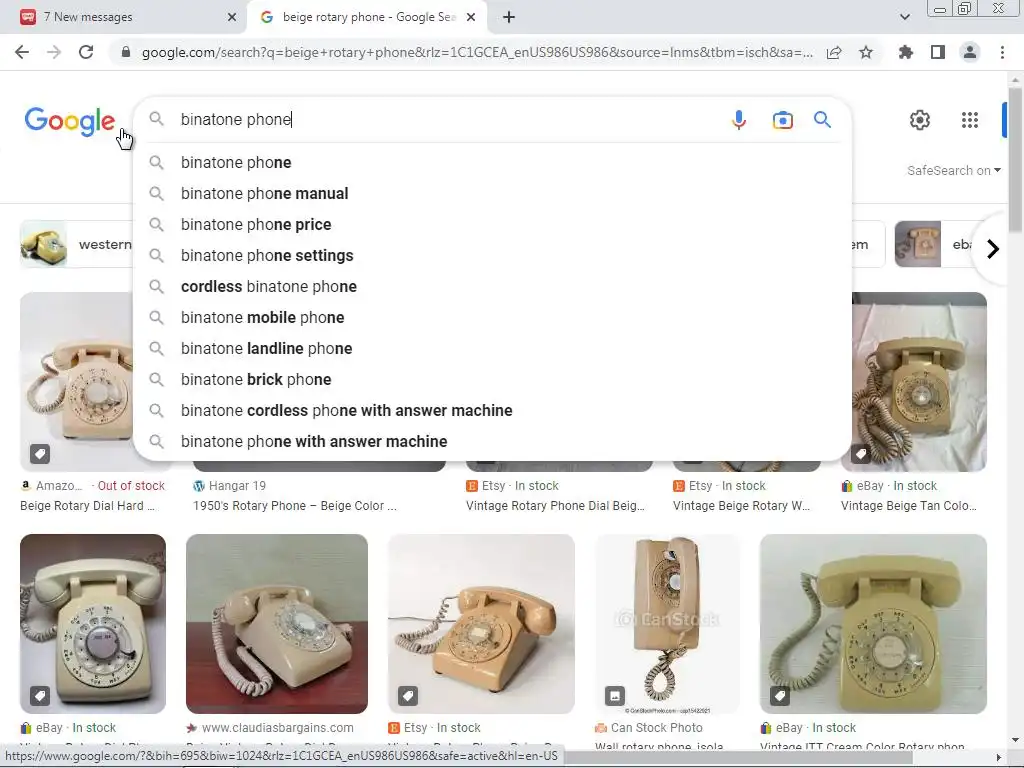
Task: Choose 'binatone phone with answer machine' suggestion
Action: pyautogui.click(x=492, y=441)
